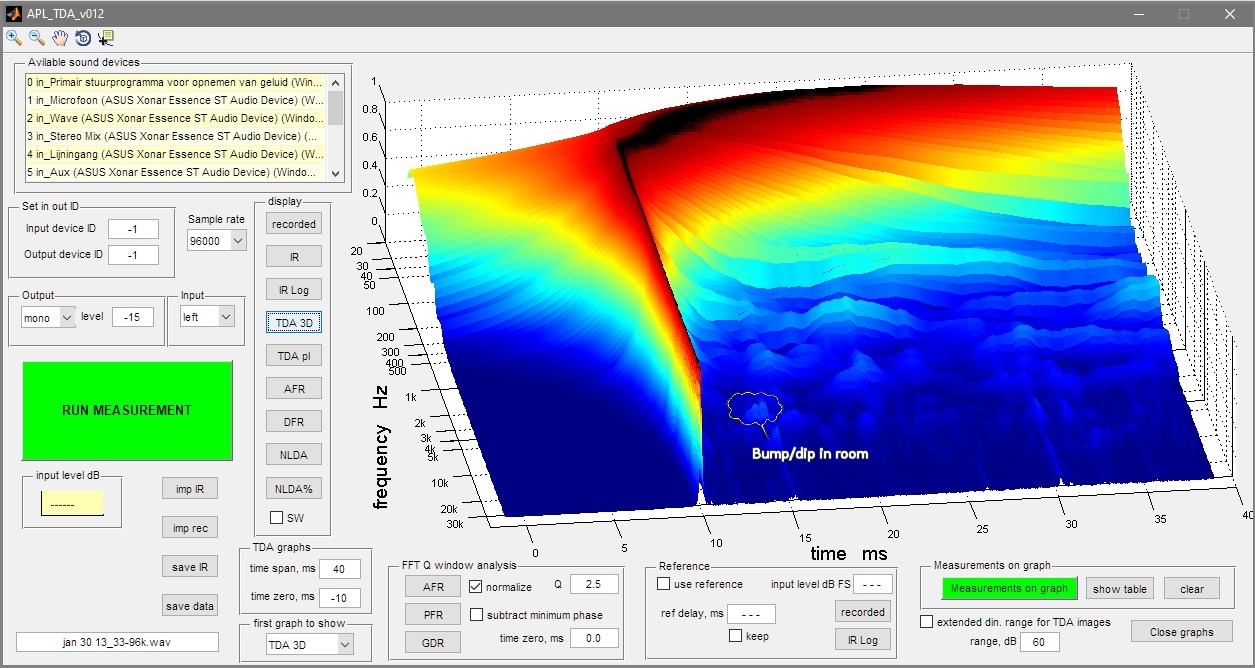Click the RUN MEASUREMENT button
The image size is (1255, 668).
[x=127, y=410]
